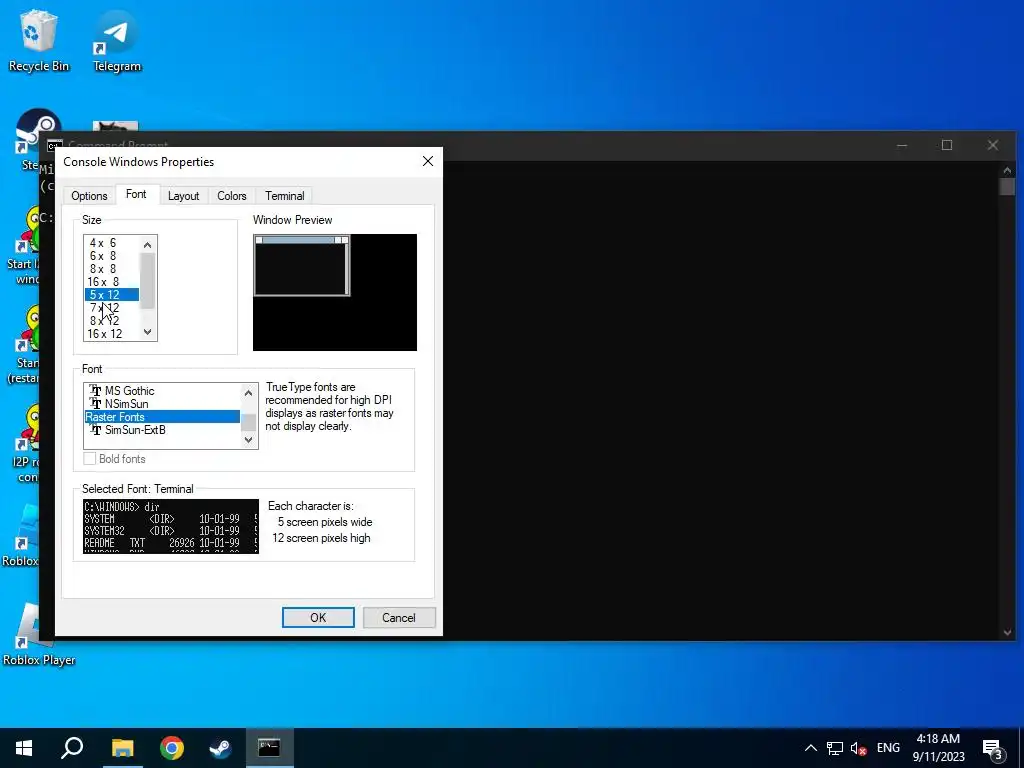Close the Command Prompt window
Screen dimensions: 1024x768
tap(993, 145)
